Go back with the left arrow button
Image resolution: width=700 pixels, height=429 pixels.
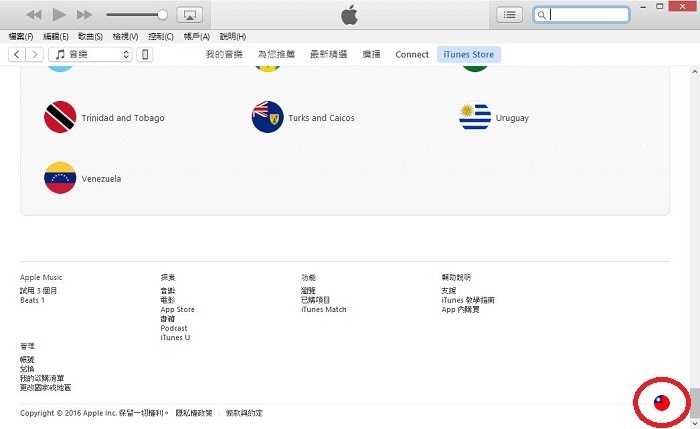tap(17, 54)
